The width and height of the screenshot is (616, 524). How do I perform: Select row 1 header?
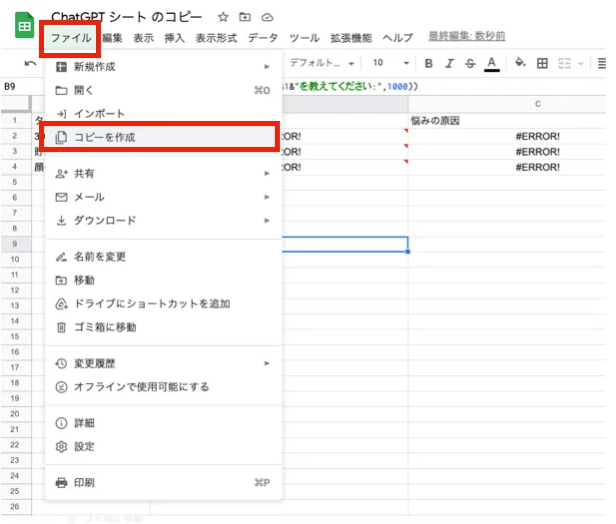tap(16, 121)
